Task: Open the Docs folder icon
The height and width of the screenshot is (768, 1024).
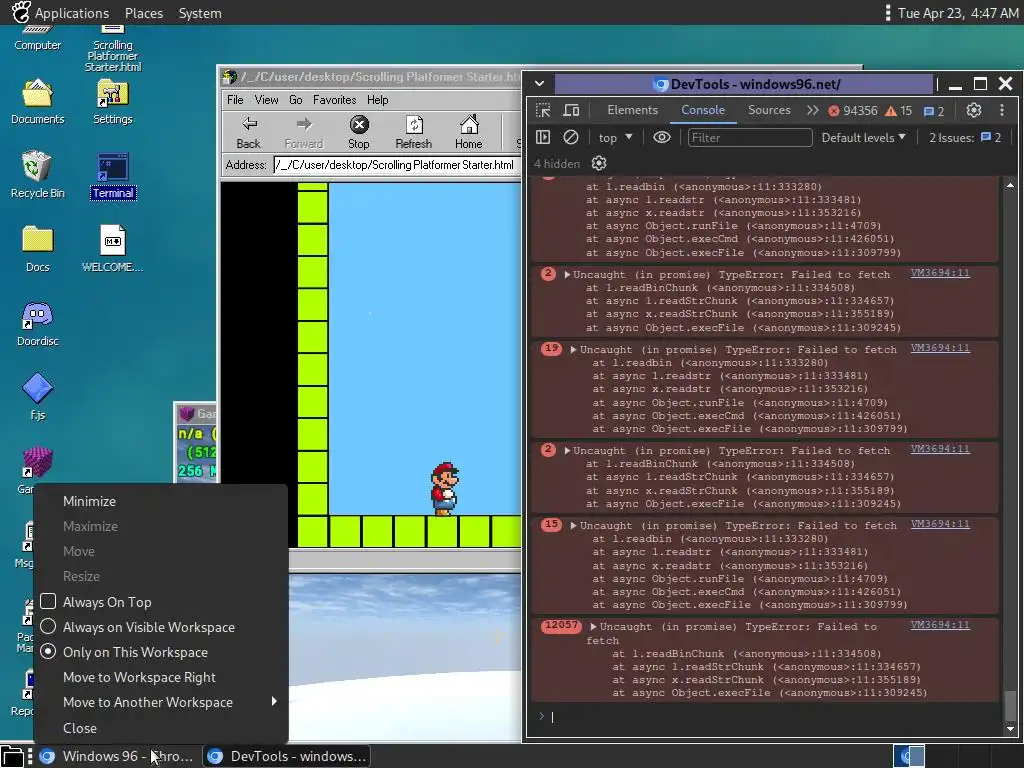Action: 37,249
